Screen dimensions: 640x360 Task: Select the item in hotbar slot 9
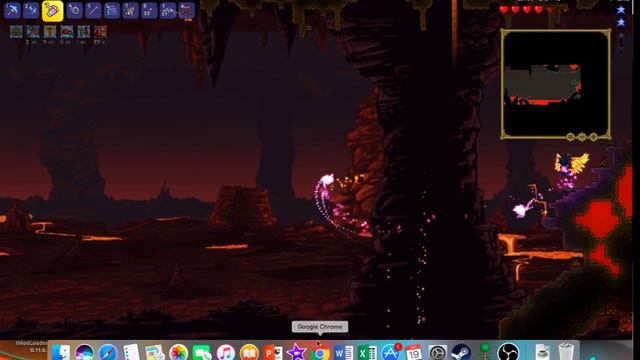point(168,10)
